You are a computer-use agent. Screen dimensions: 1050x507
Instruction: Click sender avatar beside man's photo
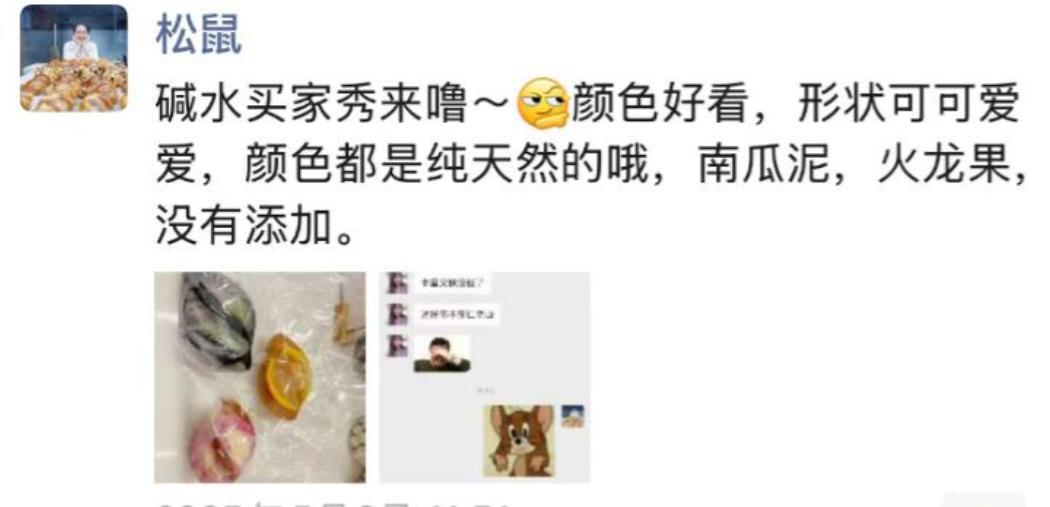tap(398, 346)
